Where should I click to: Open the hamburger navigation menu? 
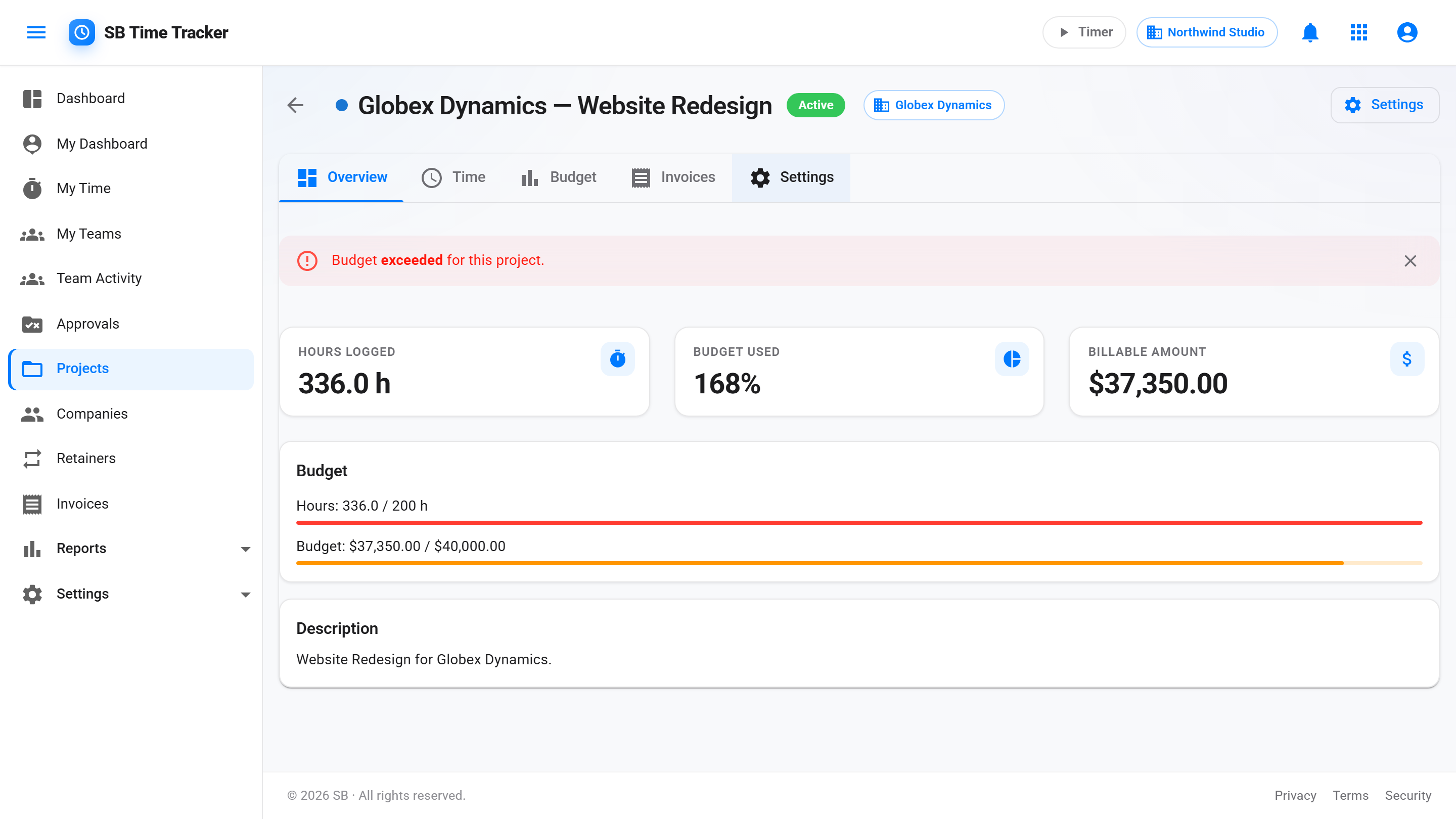[36, 32]
